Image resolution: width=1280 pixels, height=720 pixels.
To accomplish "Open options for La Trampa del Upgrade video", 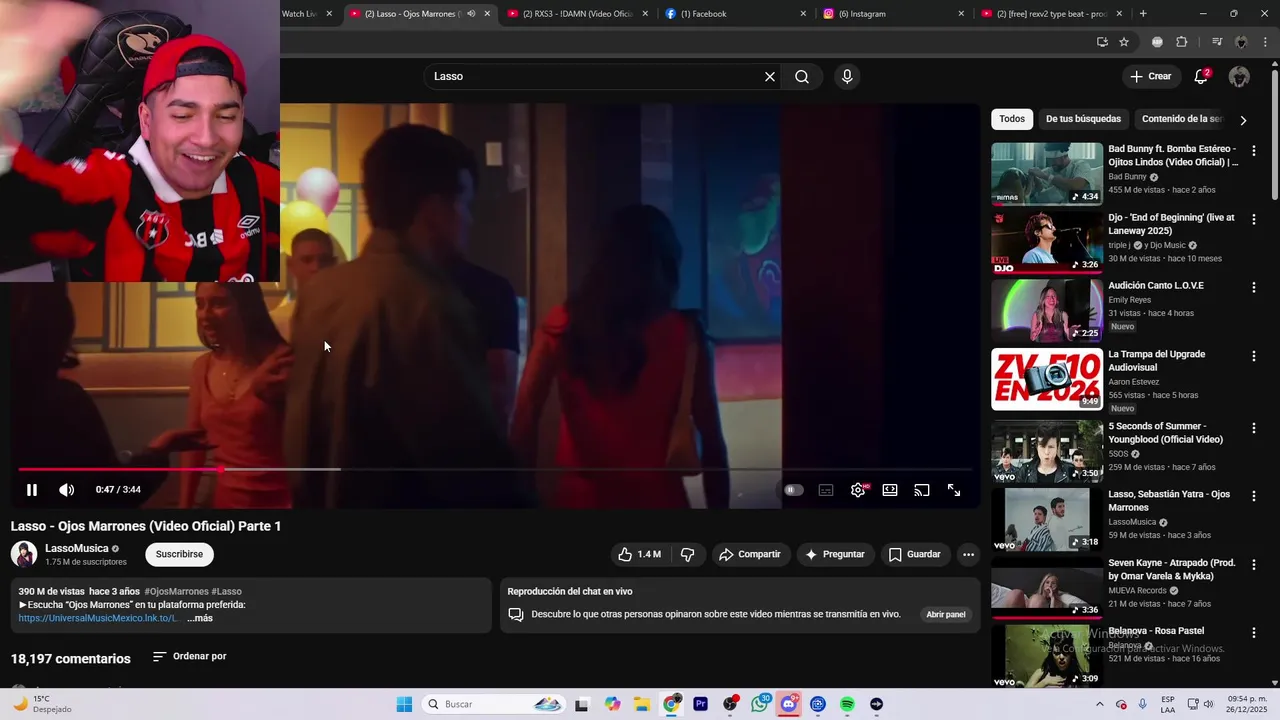I will click(1254, 356).
